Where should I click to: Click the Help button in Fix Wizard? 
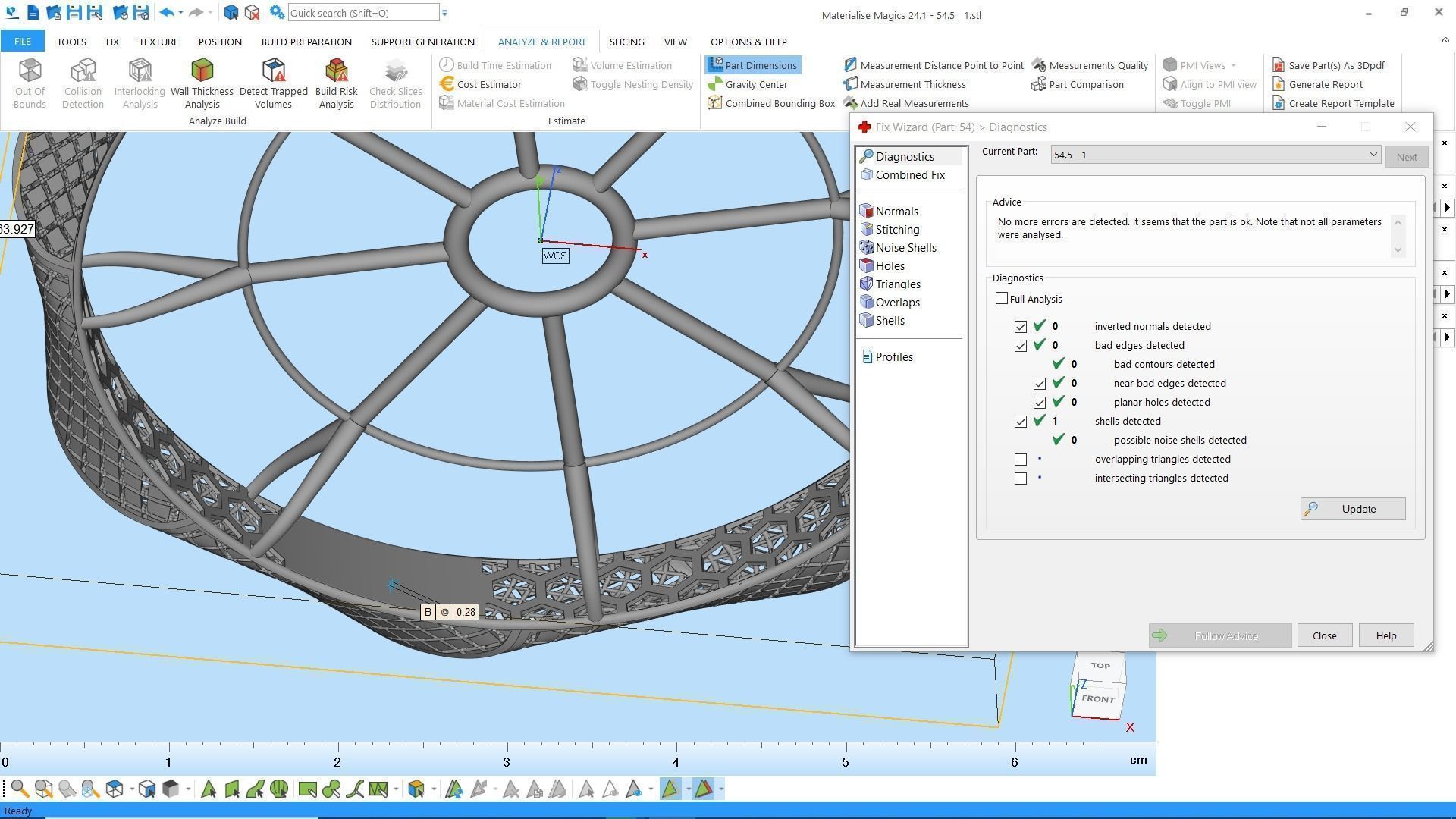point(1385,635)
